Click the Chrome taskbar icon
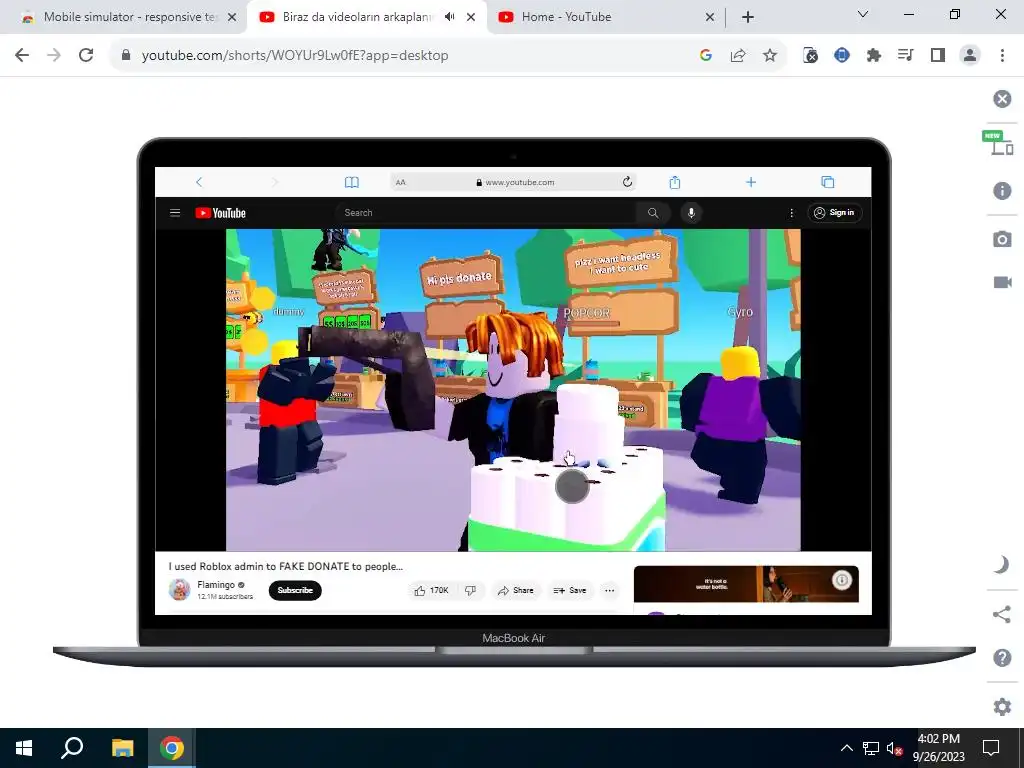Screen dimensions: 1024x768 click(x=171, y=748)
